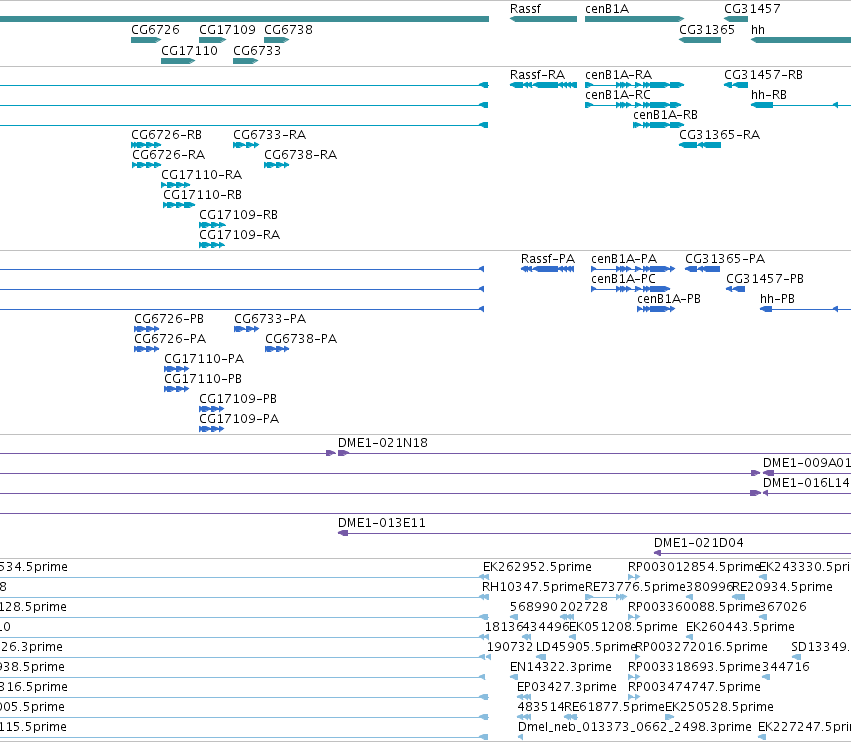Select the RP003474747.5prime EST label
Screen dimensions: 851x742
coord(694,687)
